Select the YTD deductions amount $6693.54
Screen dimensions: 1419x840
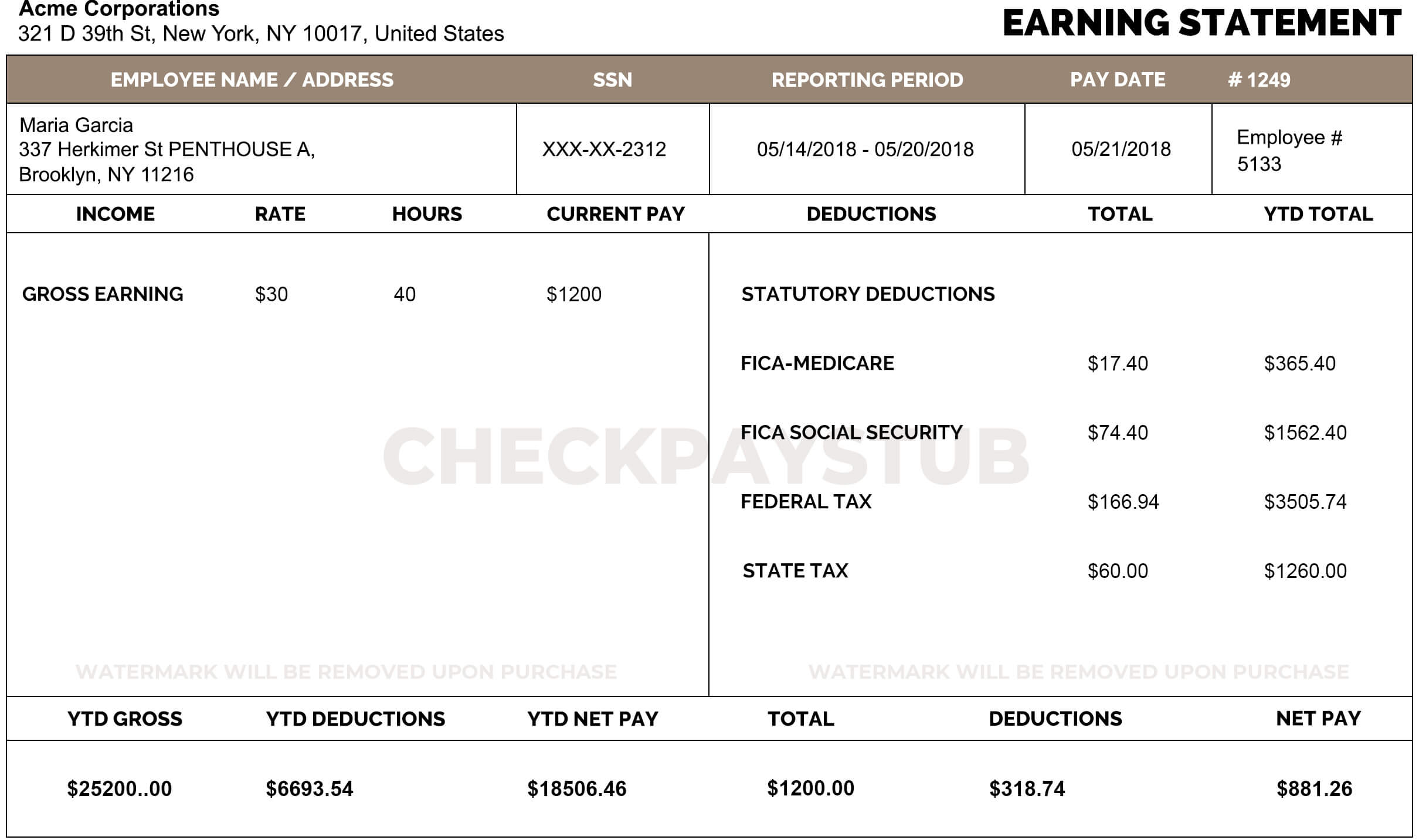(x=310, y=788)
